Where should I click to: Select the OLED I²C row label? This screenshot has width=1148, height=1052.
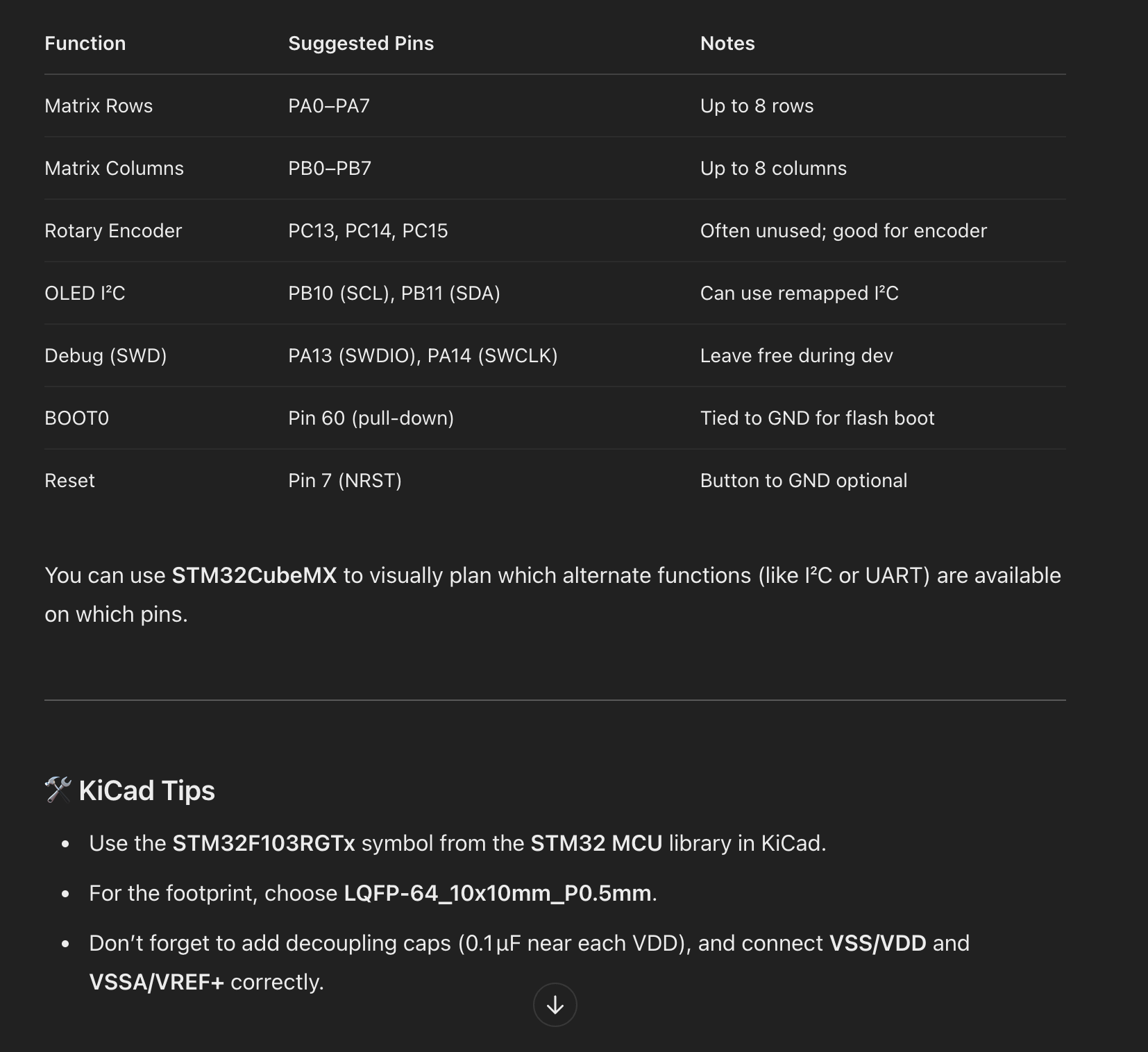pyautogui.click(x=85, y=293)
